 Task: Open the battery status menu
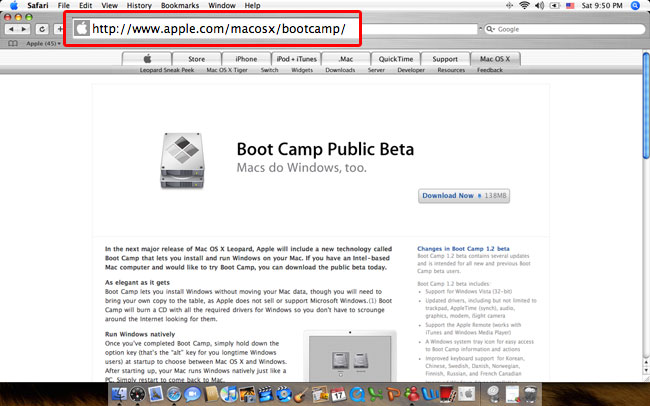click(x=555, y=5)
